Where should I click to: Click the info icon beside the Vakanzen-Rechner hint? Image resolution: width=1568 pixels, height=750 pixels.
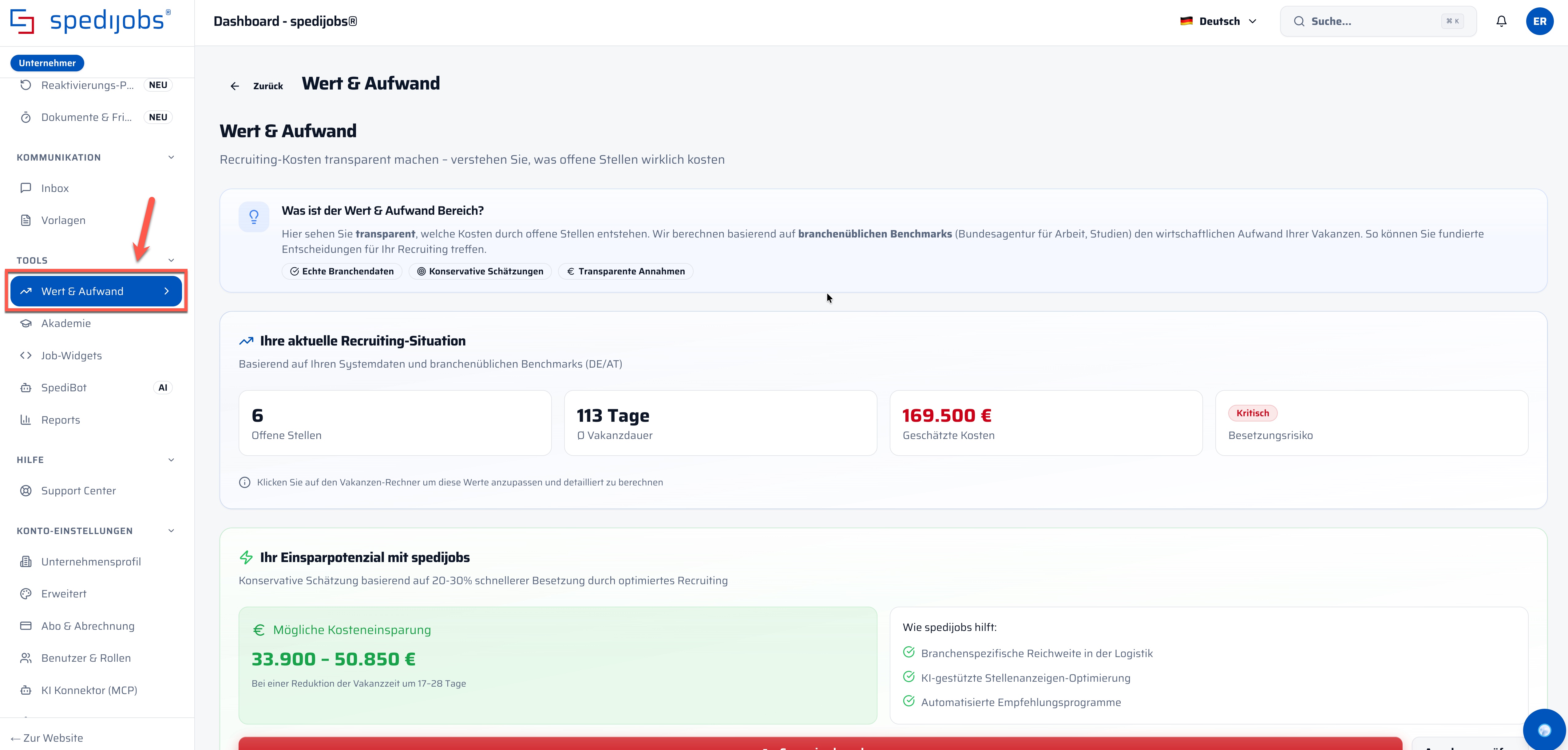tap(245, 483)
